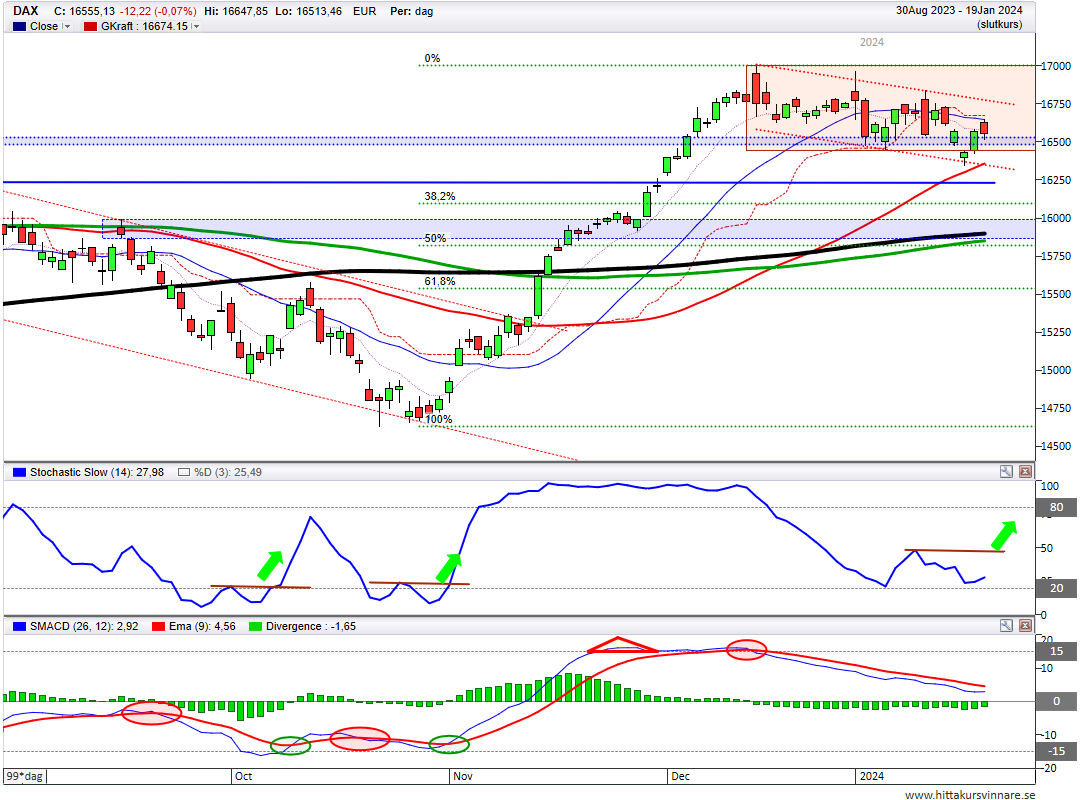Click the blue SMACD color swatch
The image size is (1080, 800).
coord(19,626)
